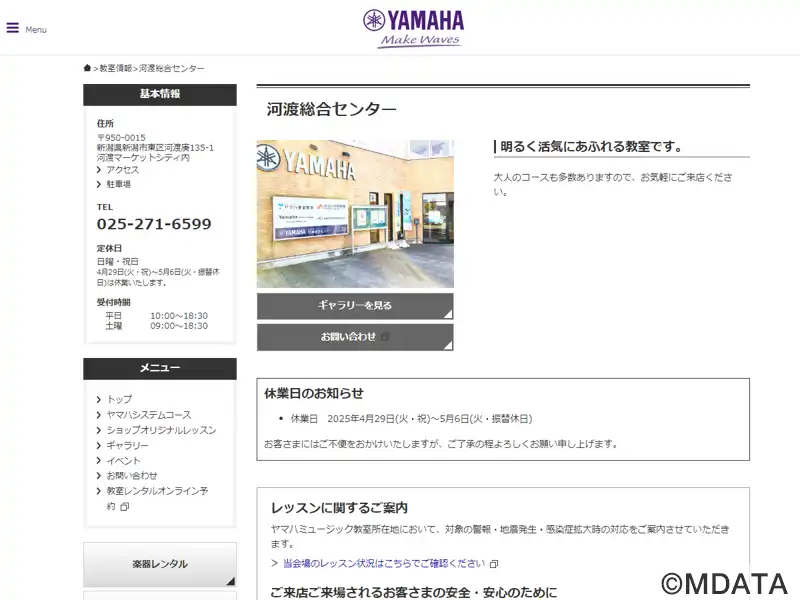800x600 pixels.
Task: Click the 日曜・祝日 closed-day text
Action: (x=117, y=261)
